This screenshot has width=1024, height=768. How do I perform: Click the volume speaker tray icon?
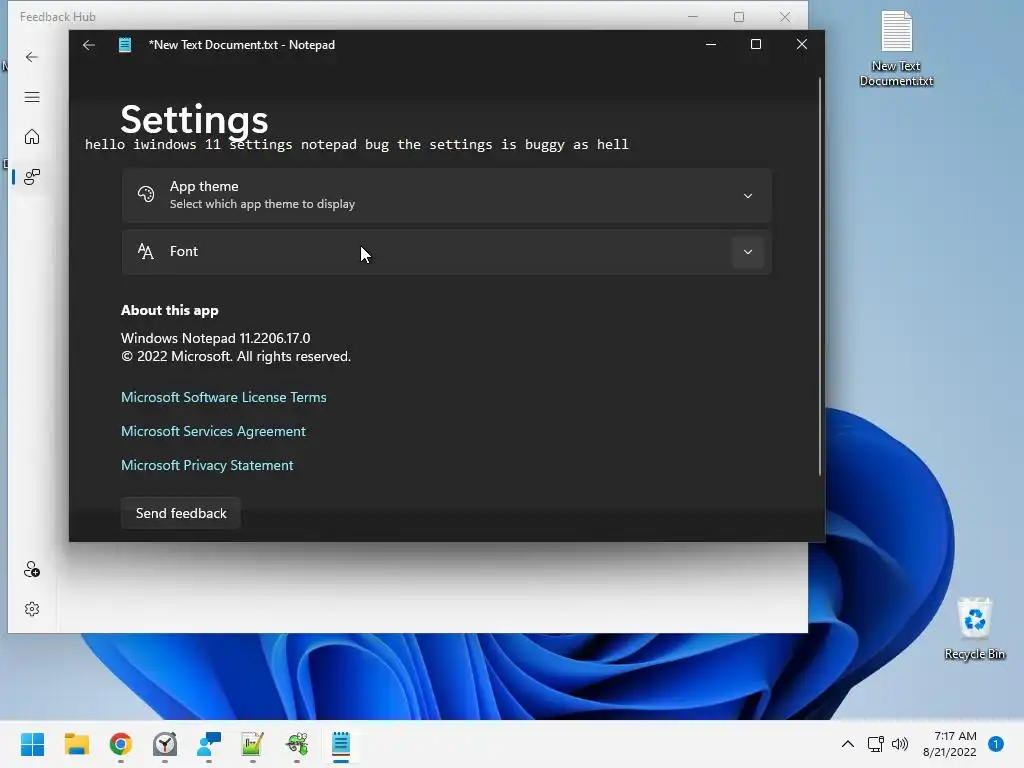click(x=900, y=744)
